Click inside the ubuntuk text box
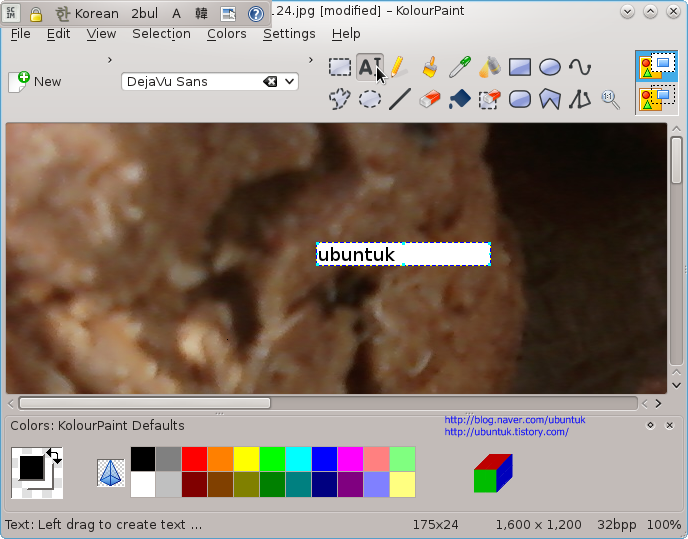688x539 pixels. (x=403, y=254)
